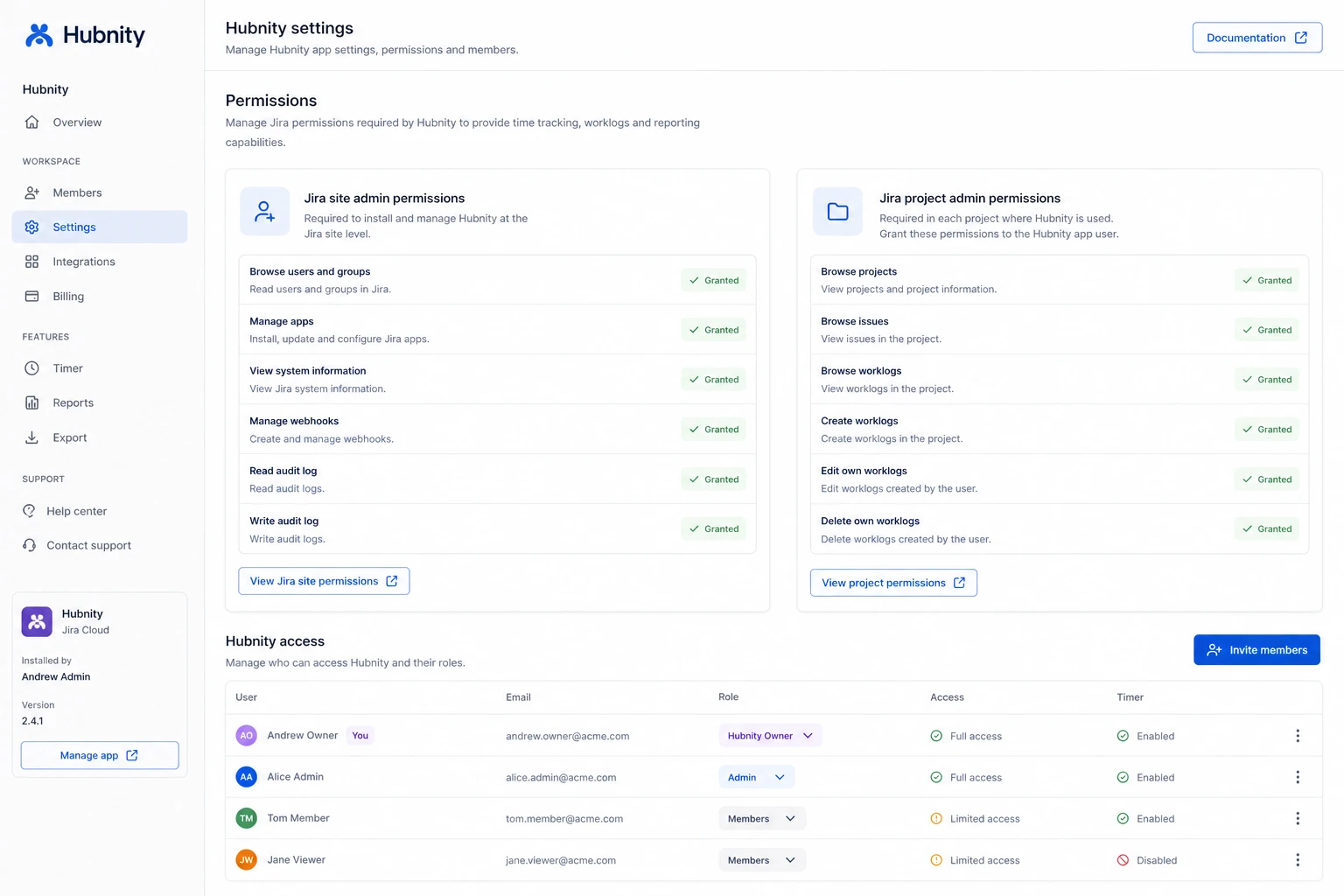Open Admin role dropdown for Alice Admin

(757, 777)
